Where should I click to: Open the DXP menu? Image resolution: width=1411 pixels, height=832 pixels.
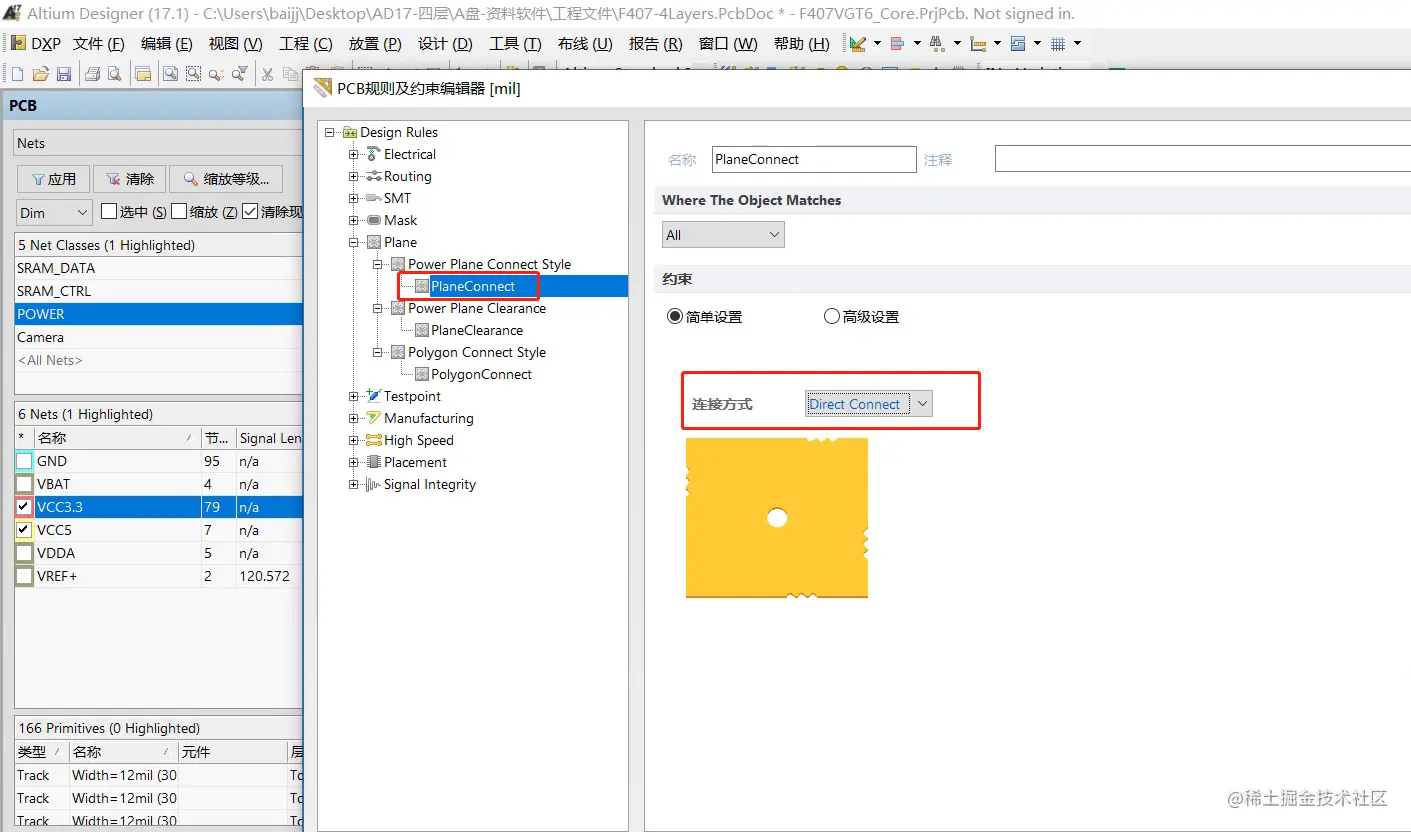coord(36,44)
